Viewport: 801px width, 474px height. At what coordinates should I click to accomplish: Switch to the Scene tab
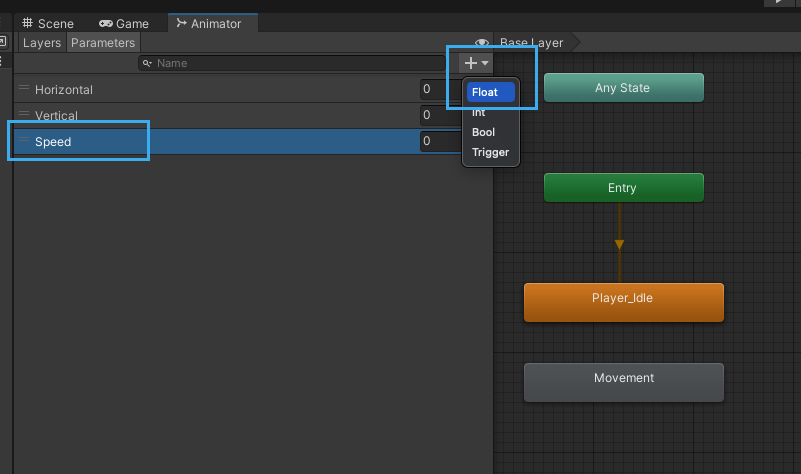[47, 23]
